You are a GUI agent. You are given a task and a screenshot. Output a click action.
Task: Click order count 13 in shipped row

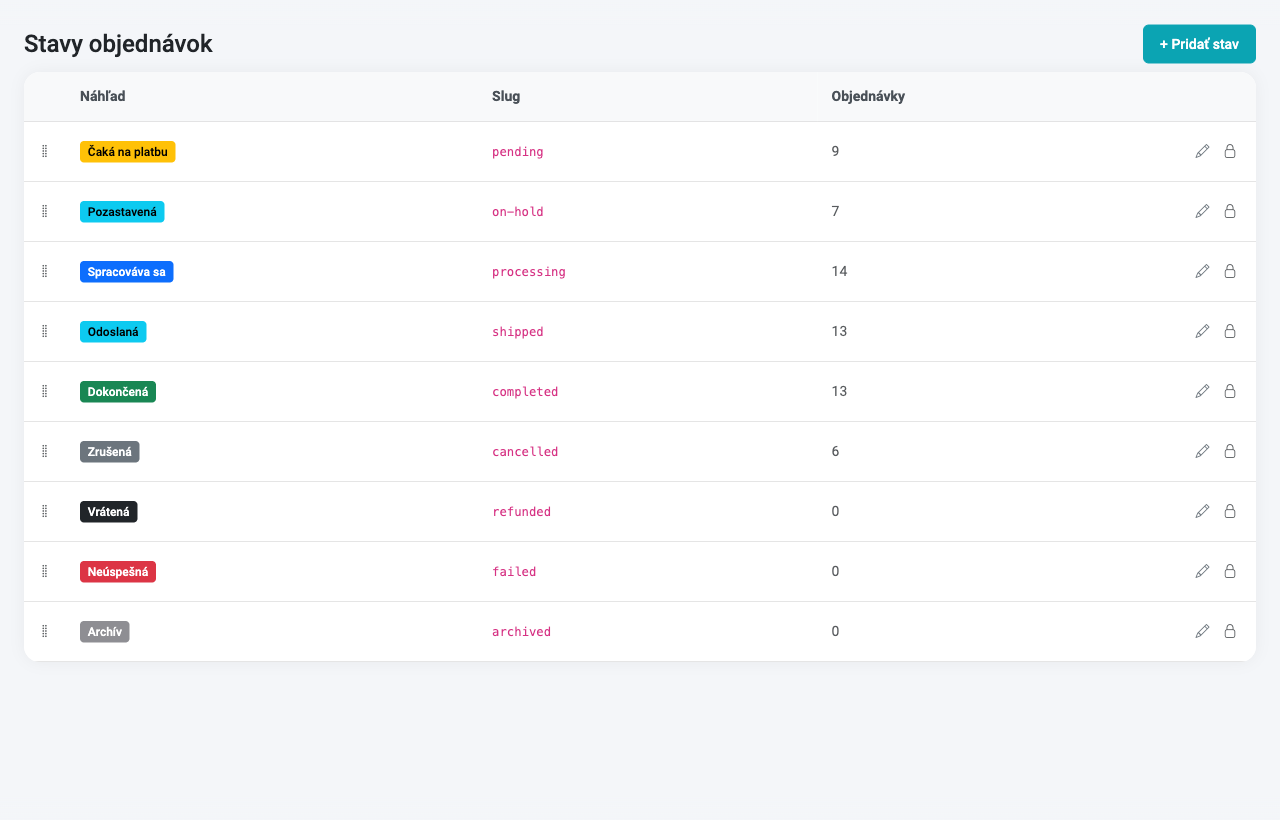click(839, 331)
